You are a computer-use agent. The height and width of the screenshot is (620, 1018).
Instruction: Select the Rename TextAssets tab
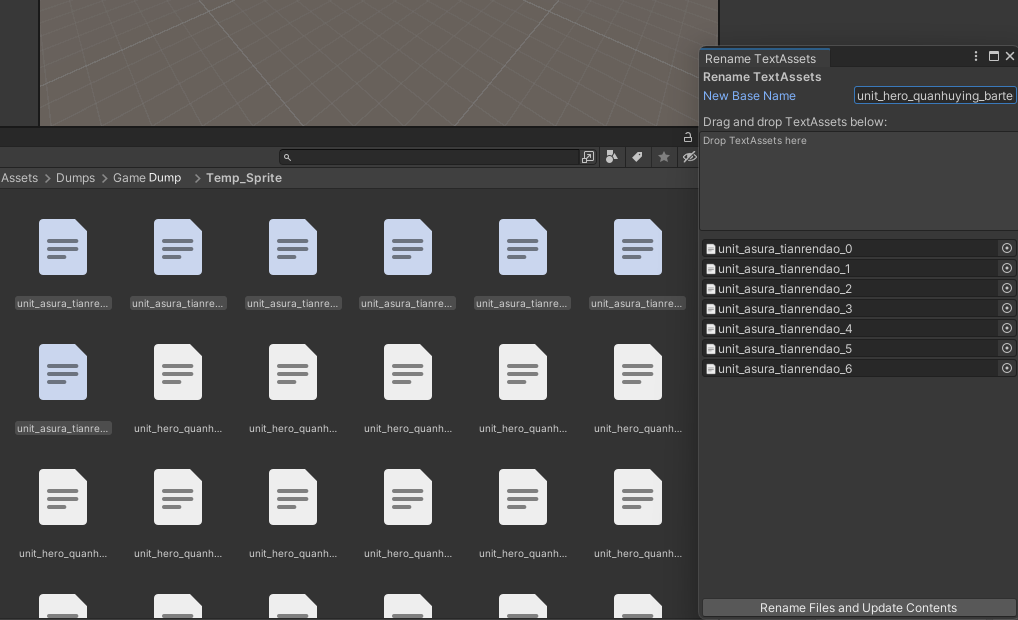[x=760, y=58]
